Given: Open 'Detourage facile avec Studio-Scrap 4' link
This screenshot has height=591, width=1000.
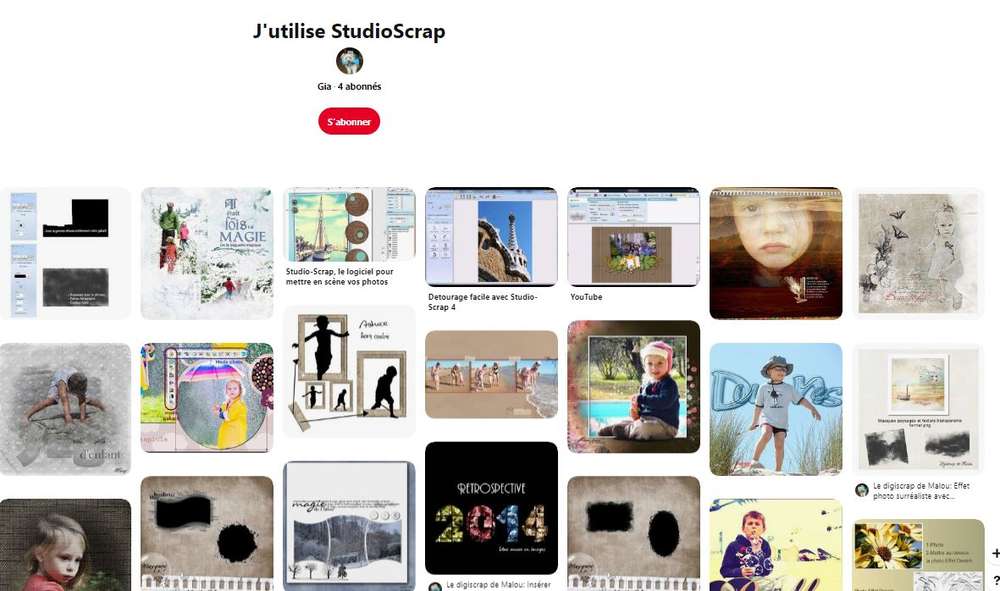Looking at the screenshot, I should [x=483, y=302].
